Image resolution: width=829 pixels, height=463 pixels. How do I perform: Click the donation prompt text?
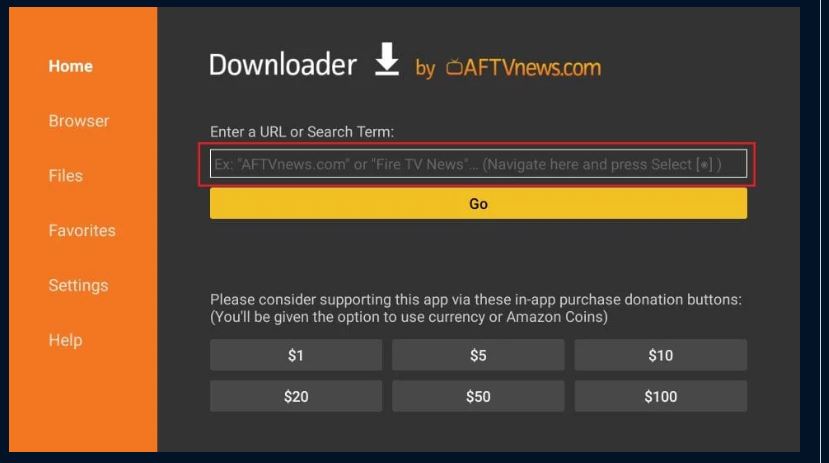pos(476,308)
